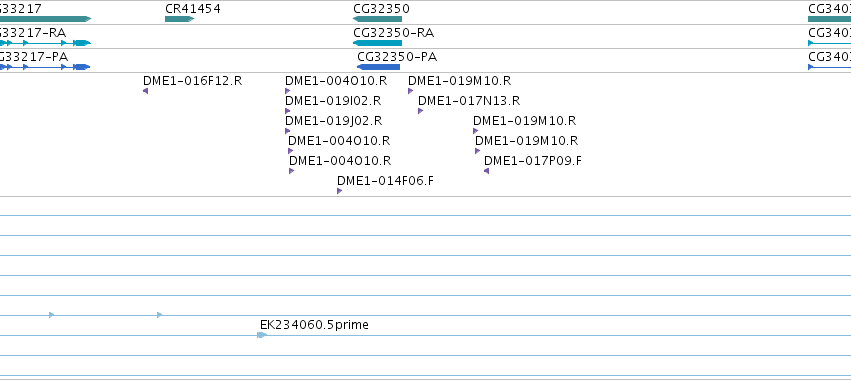Click the DME1-016F12.R arrowhead marker
Viewport: 851px width, 380px height.
[x=145, y=91]
